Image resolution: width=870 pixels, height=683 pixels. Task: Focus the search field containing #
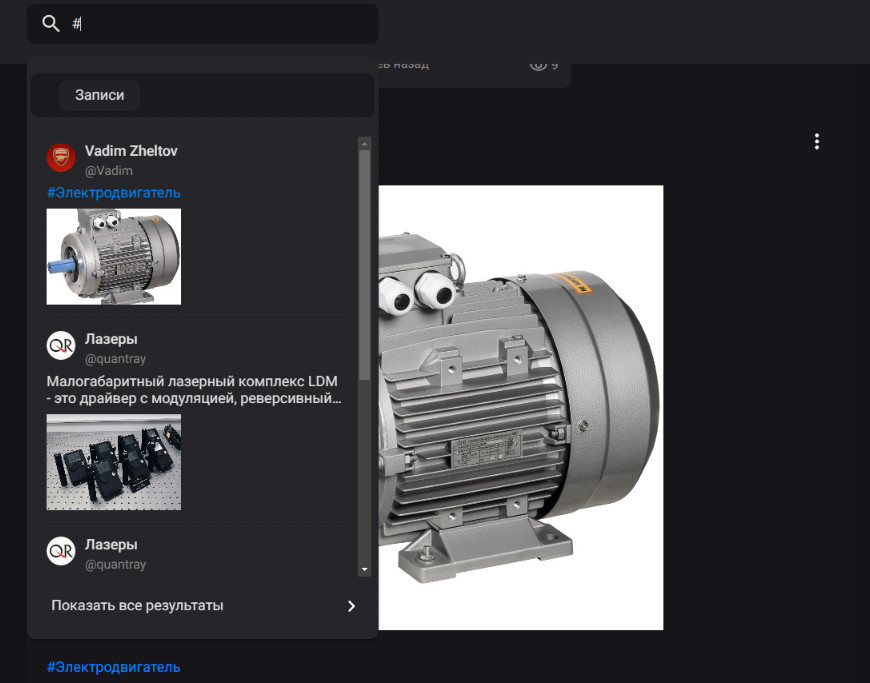click(x=203, y=24)
